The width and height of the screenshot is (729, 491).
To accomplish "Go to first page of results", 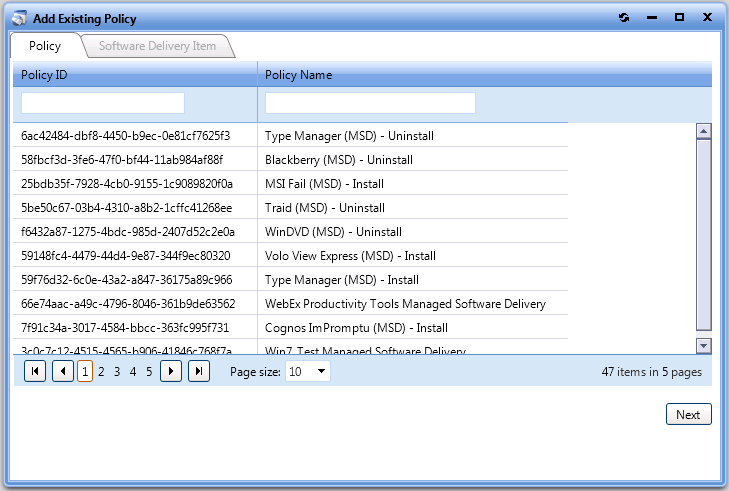I will [x=34, y=372].
